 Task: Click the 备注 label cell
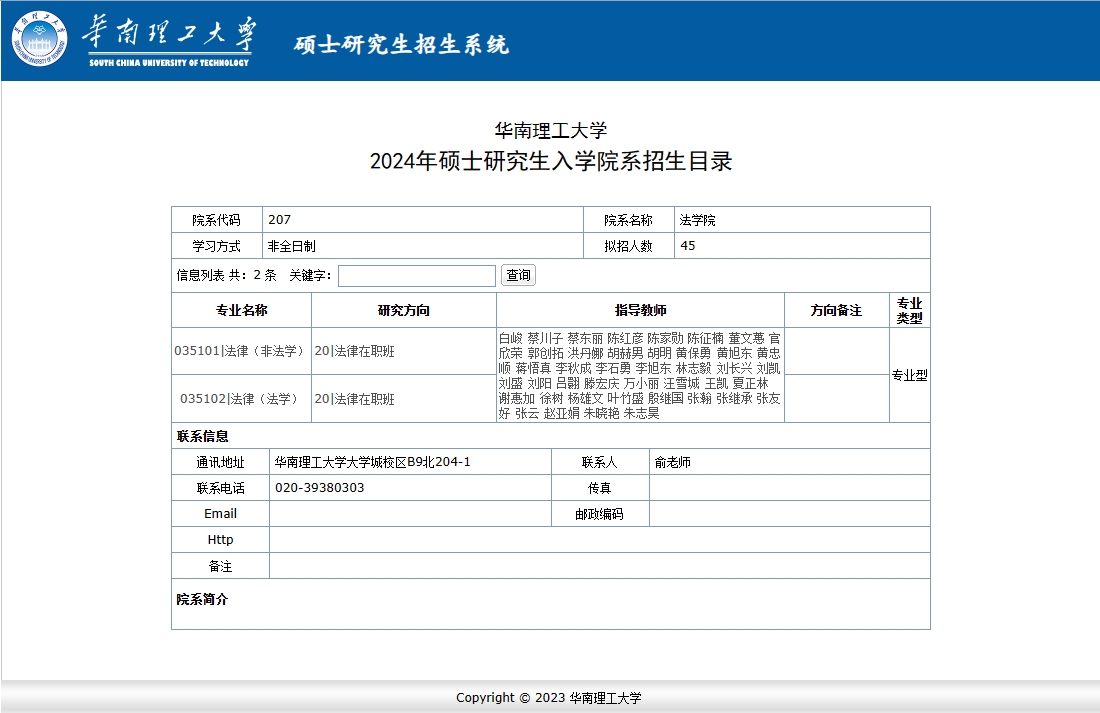coord(220,566)
